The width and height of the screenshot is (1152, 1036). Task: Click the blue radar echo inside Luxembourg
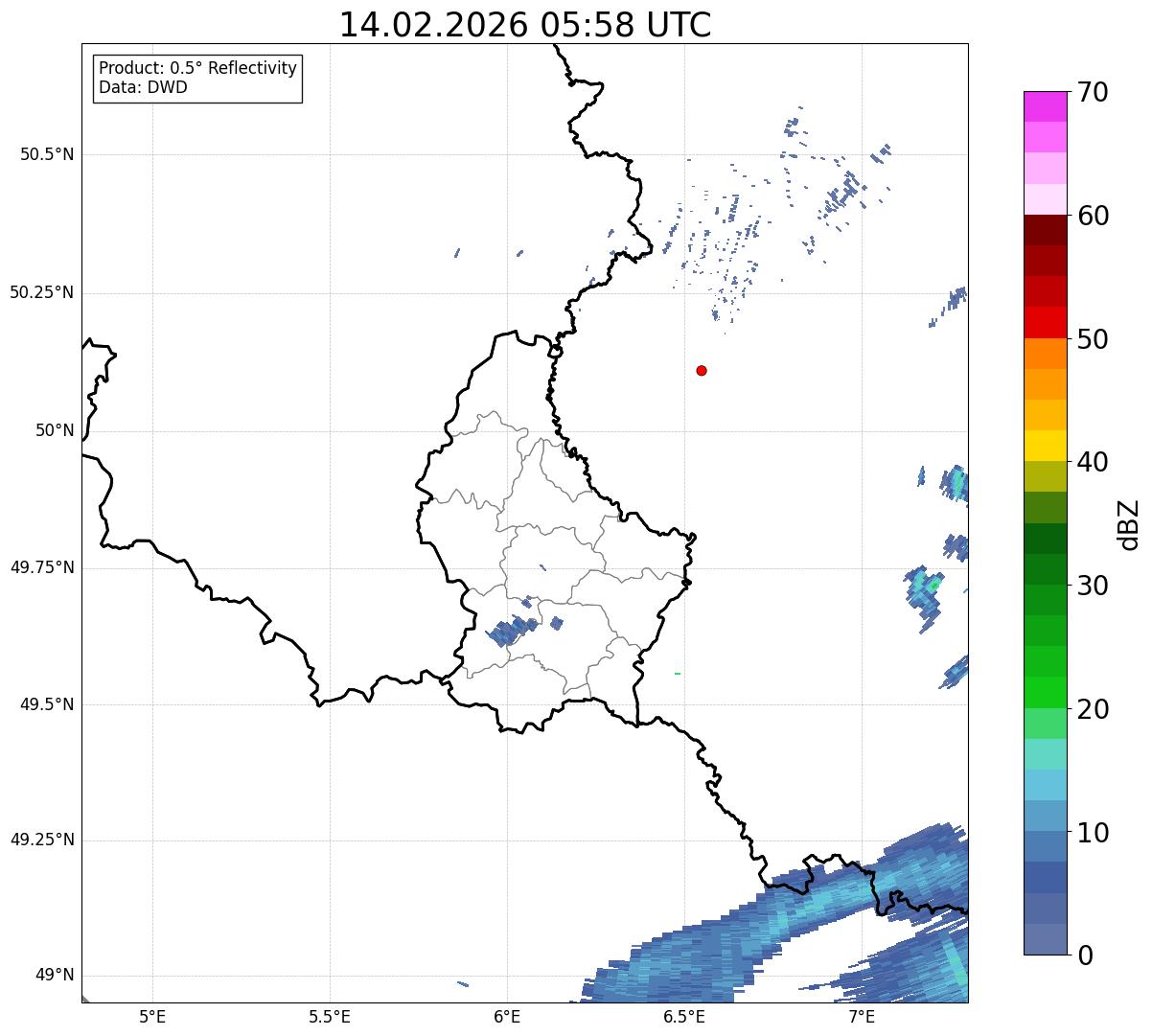(x=512, y=631)
